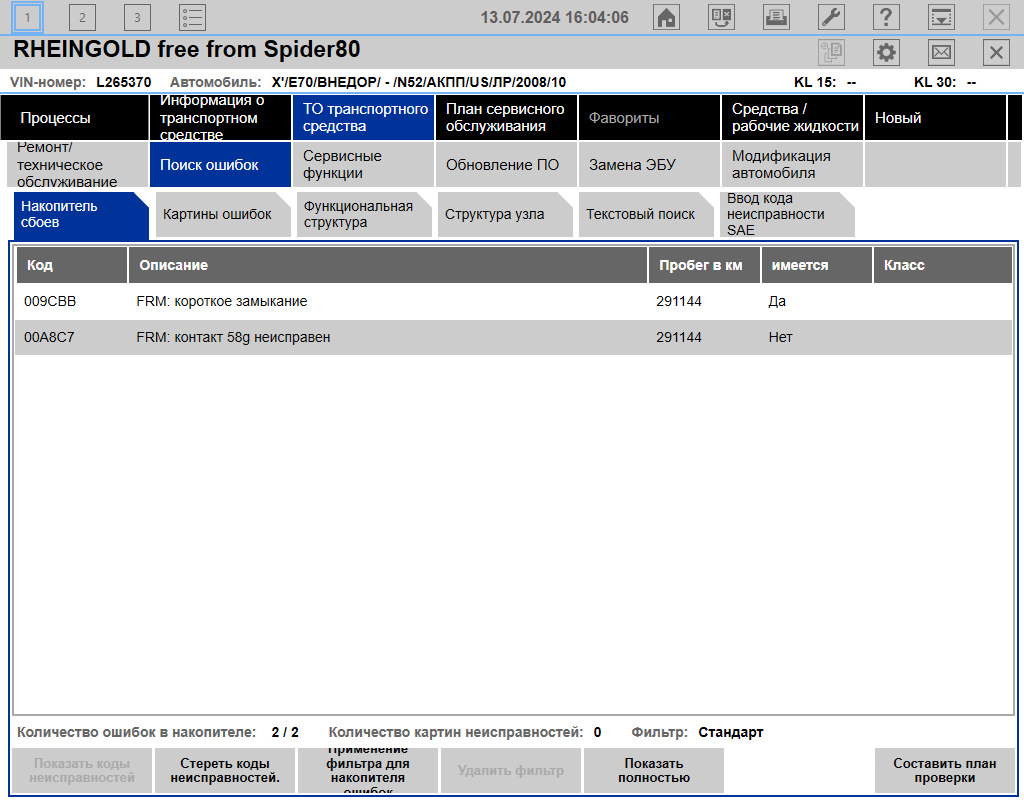Open the wrench settings icon
This screenshot has width=1024, height=800.
831,17
